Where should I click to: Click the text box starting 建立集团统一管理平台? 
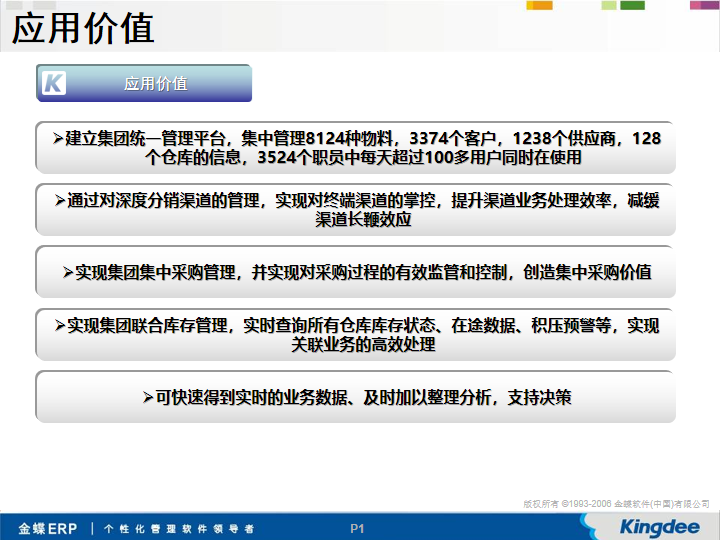[355, 147]
